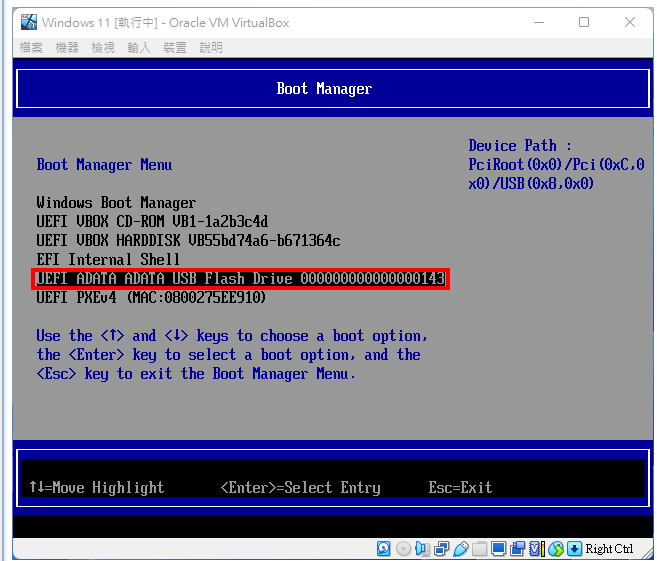
Task: Click the Move Highlight hint text
Action: [x=97, y=488]
